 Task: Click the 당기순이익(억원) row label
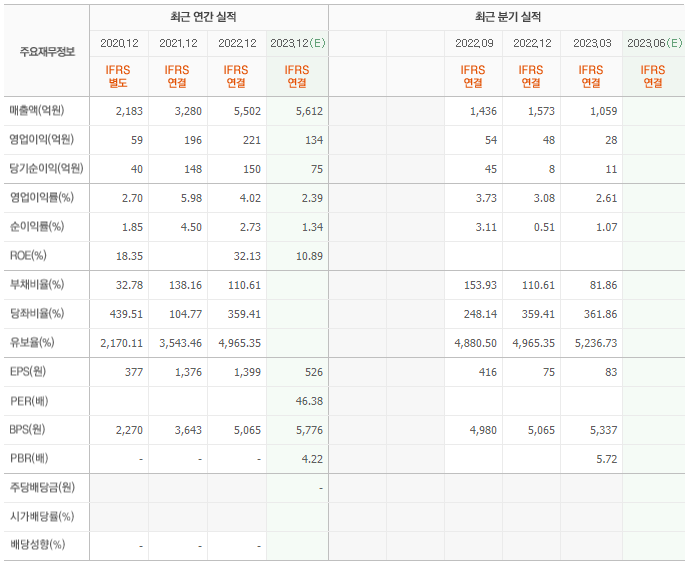coord(47,168)
